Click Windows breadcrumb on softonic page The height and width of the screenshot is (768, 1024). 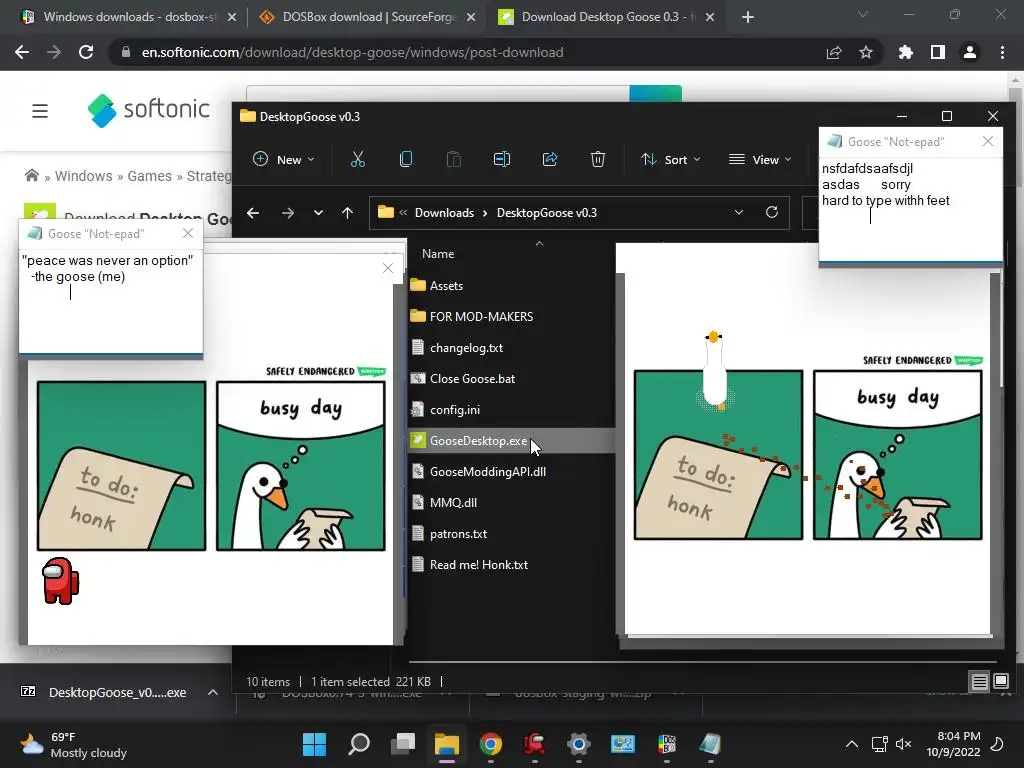tap(84, 176)
